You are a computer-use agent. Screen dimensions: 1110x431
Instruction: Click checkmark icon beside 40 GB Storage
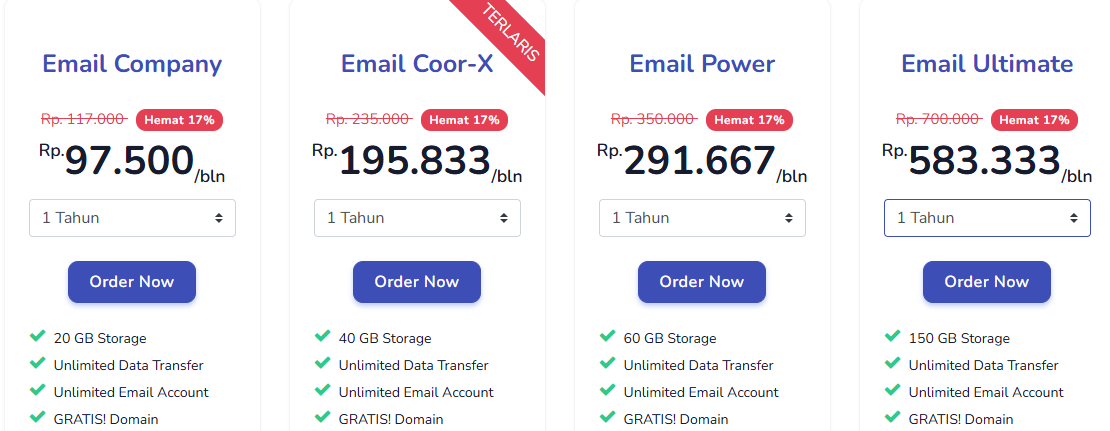tap(323, 337)
